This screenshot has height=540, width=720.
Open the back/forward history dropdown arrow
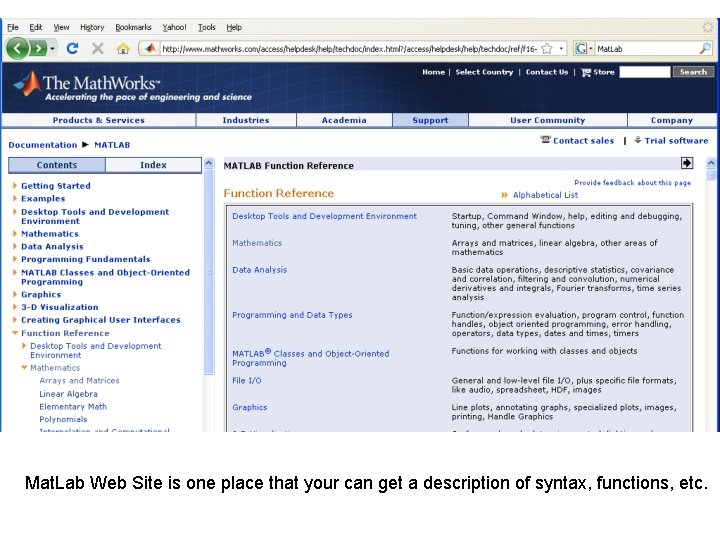[53, 49]
